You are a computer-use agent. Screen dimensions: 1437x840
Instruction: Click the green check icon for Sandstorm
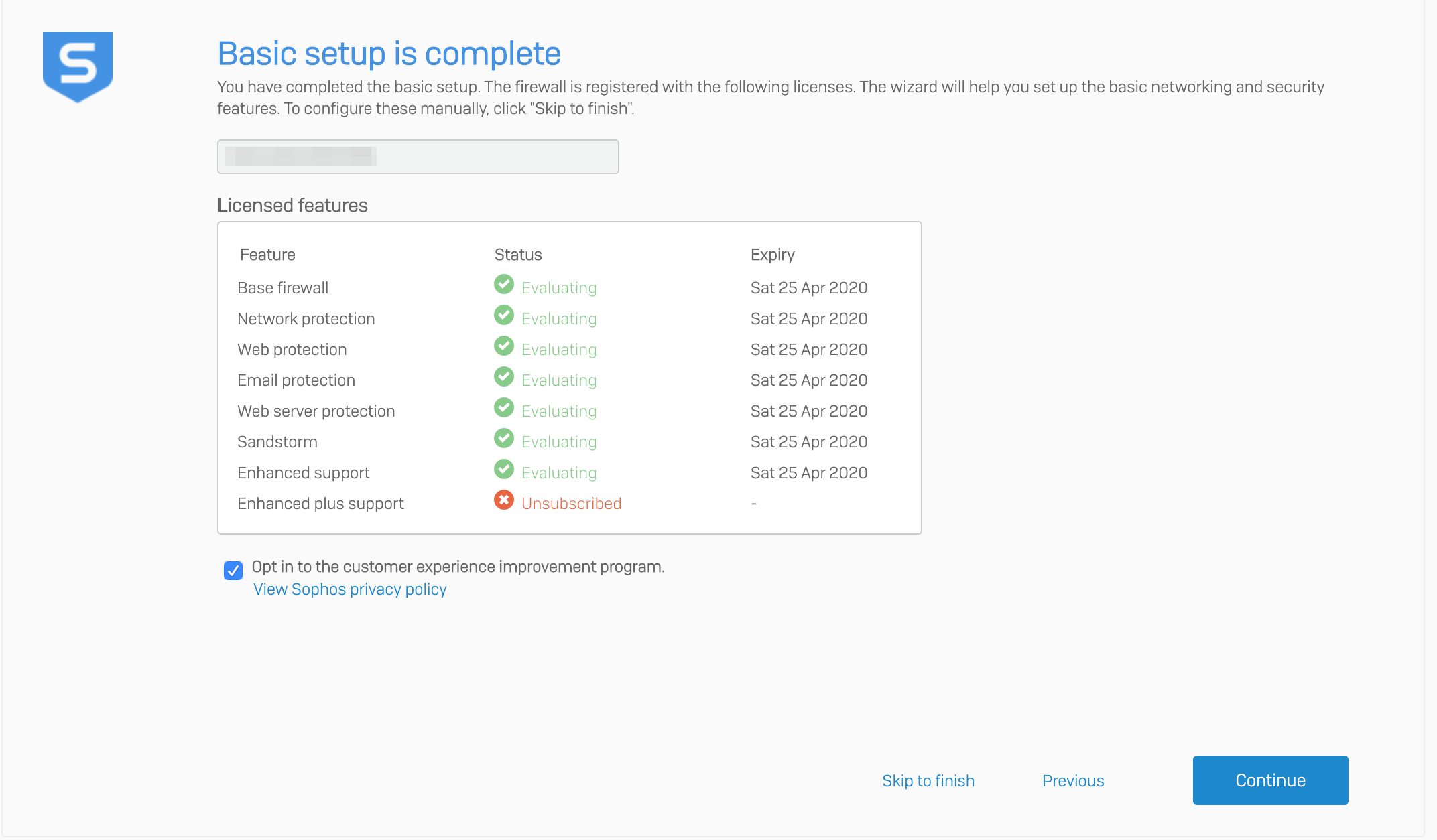(504, 439)
